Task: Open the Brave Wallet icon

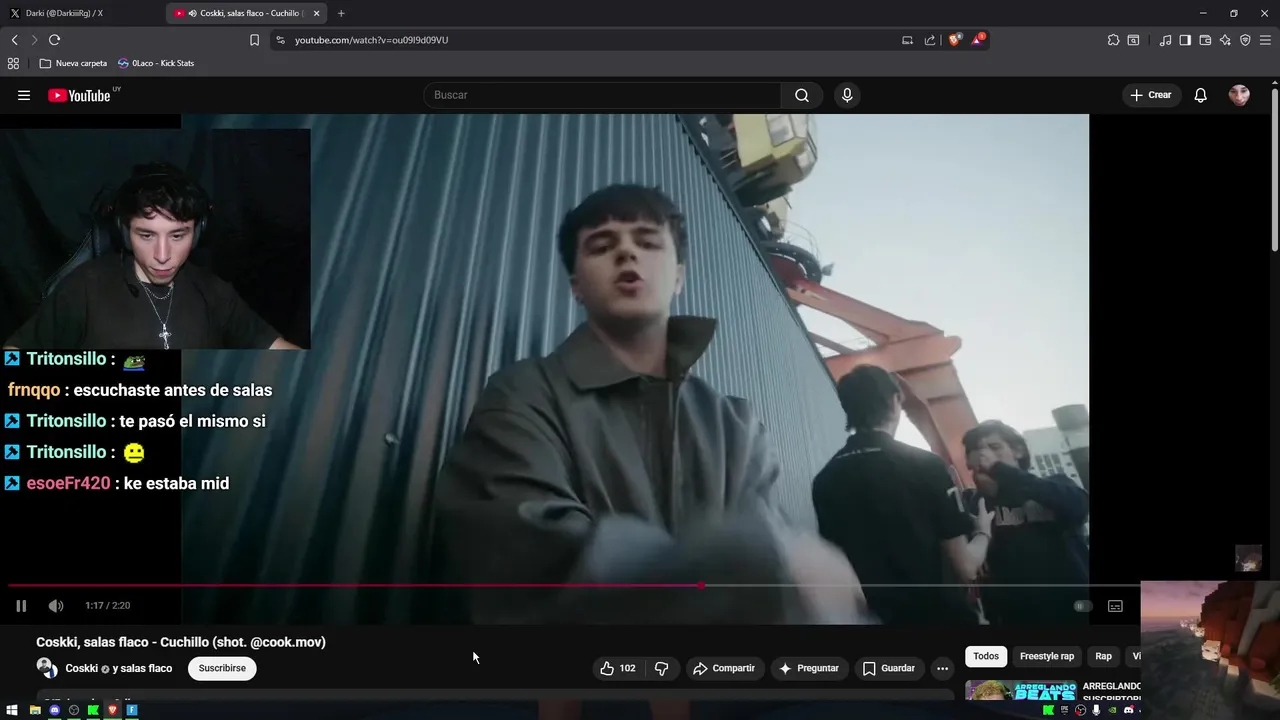Action: [1205, 40]
